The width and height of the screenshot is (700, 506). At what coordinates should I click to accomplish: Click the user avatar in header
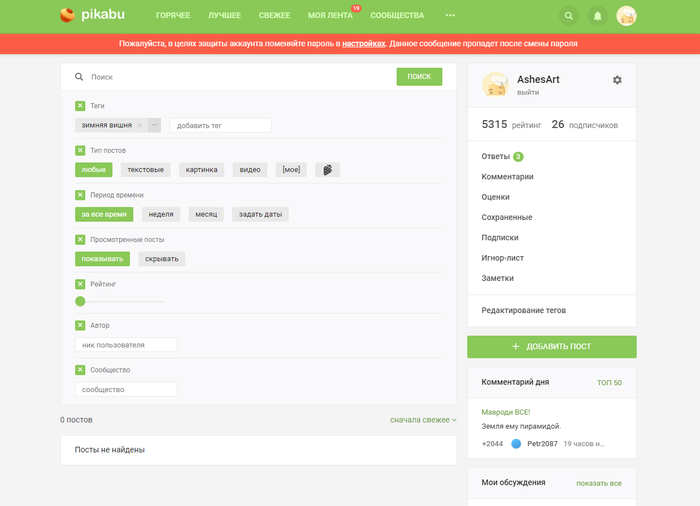pos(627,16)
